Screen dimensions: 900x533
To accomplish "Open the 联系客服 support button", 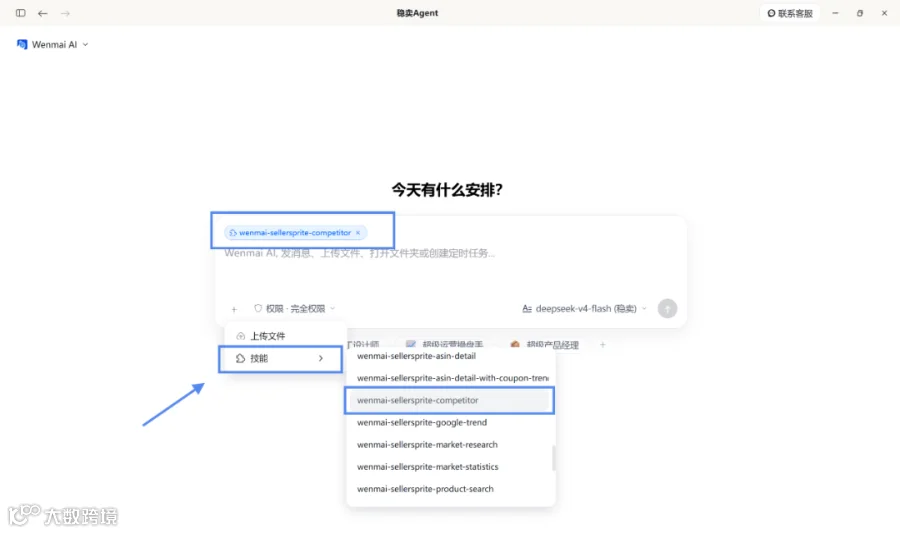I will tap(790, 13).
